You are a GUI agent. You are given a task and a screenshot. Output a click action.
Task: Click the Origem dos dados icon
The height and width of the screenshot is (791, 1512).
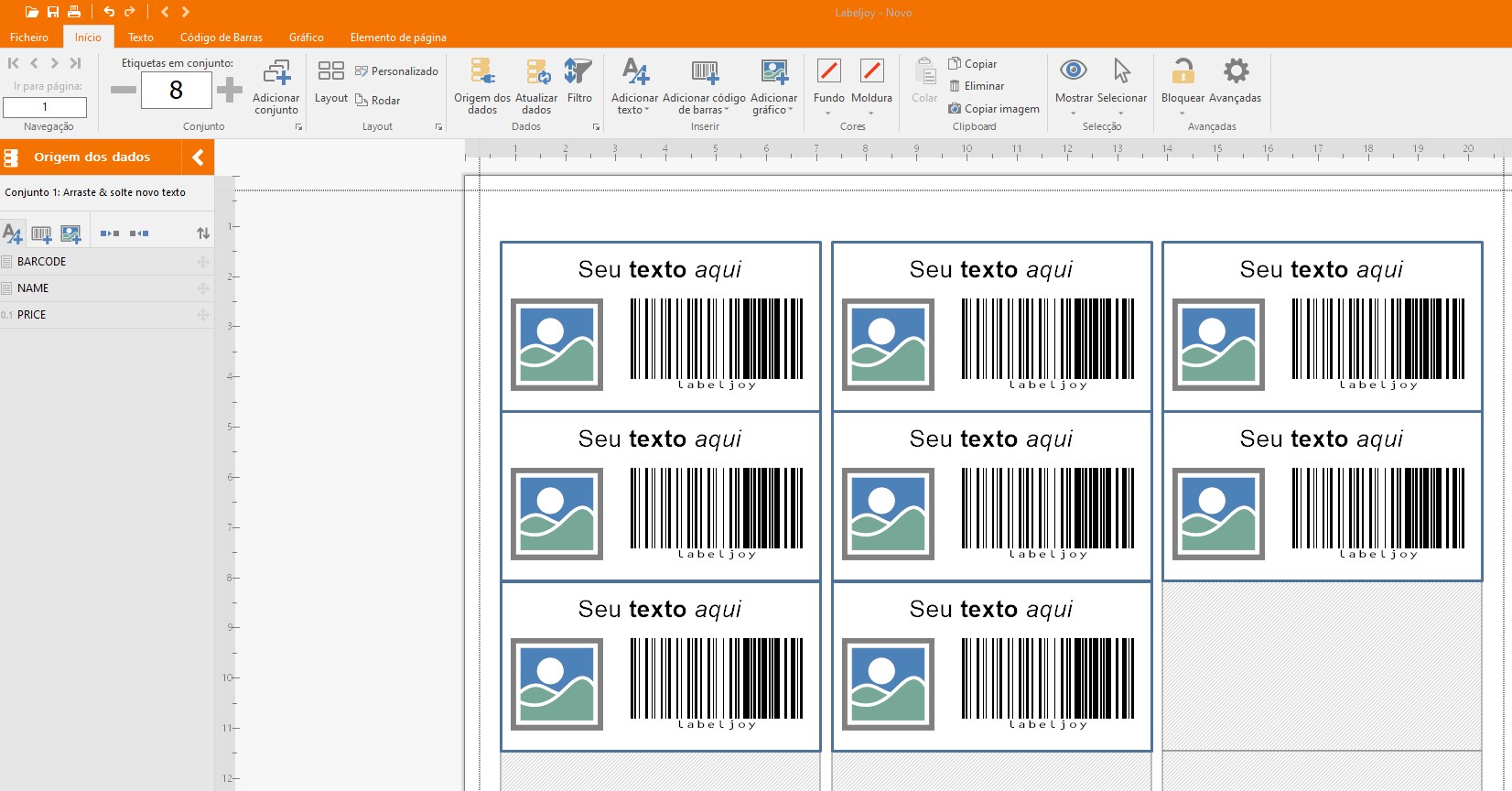click(481, 72)
